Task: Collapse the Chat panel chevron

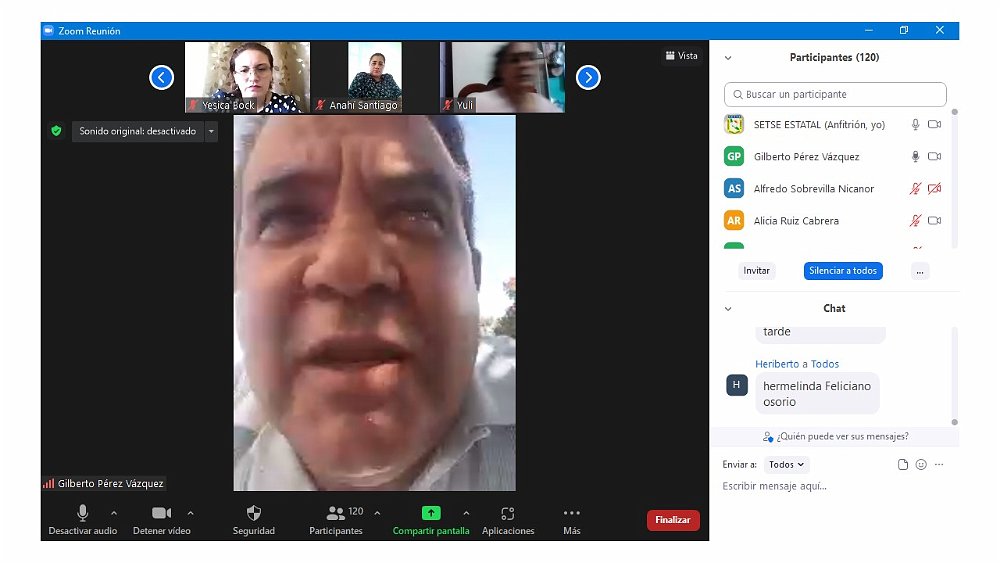Action: [728, 309]
